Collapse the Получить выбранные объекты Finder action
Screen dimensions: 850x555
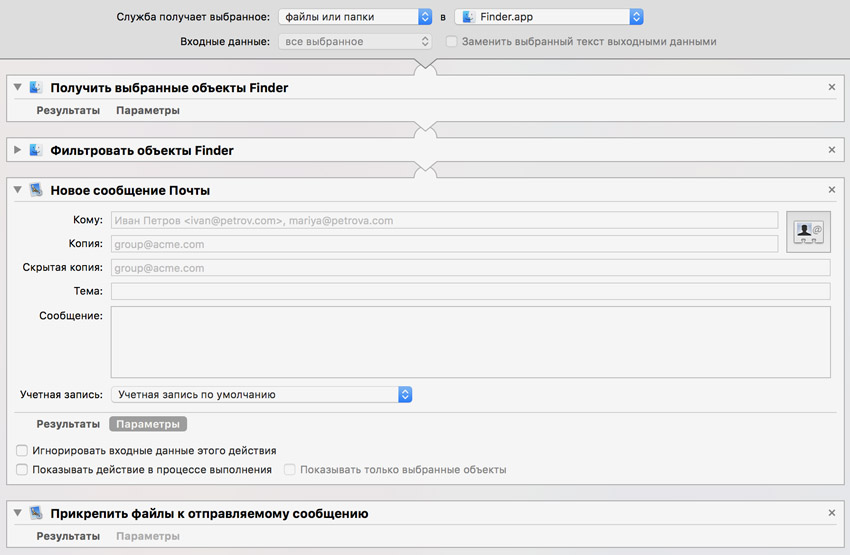[17, 87]
